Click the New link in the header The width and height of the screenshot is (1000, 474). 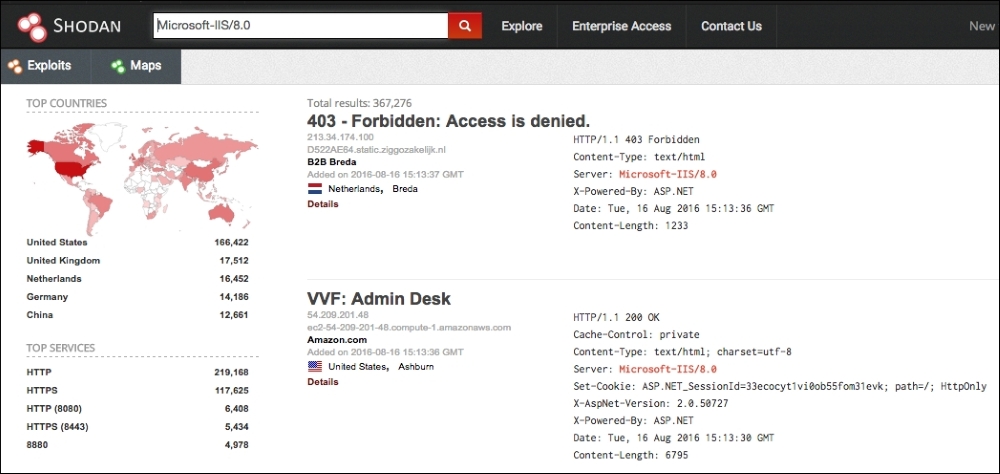pos(982,26)
